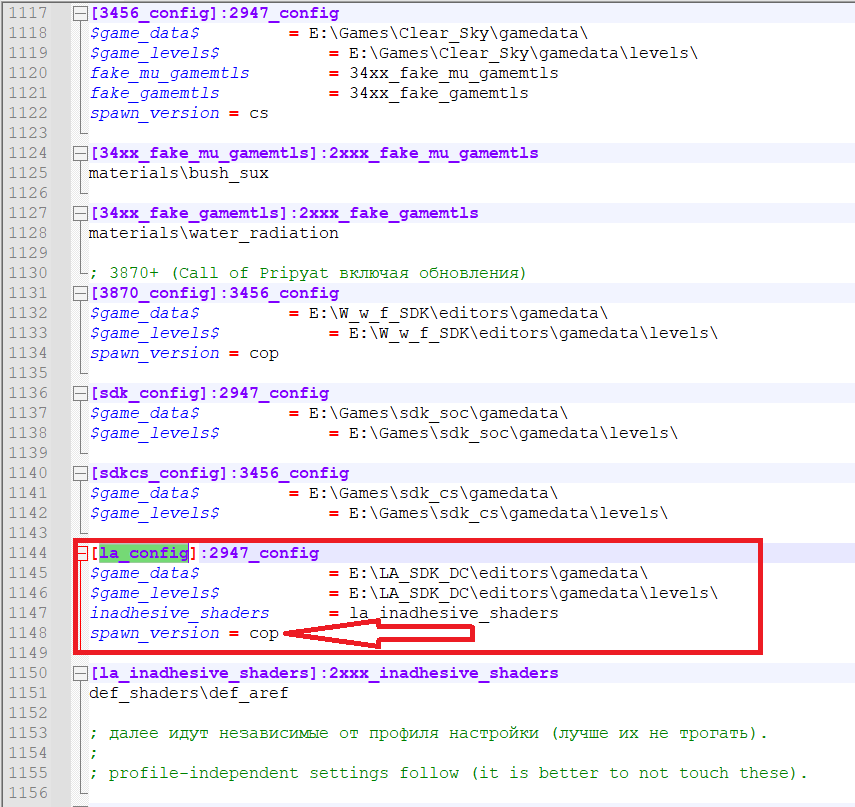The height and width of the screenshot is (807, 855).
Task: Click 'cop' value in the la_config section
Action: 264,634
